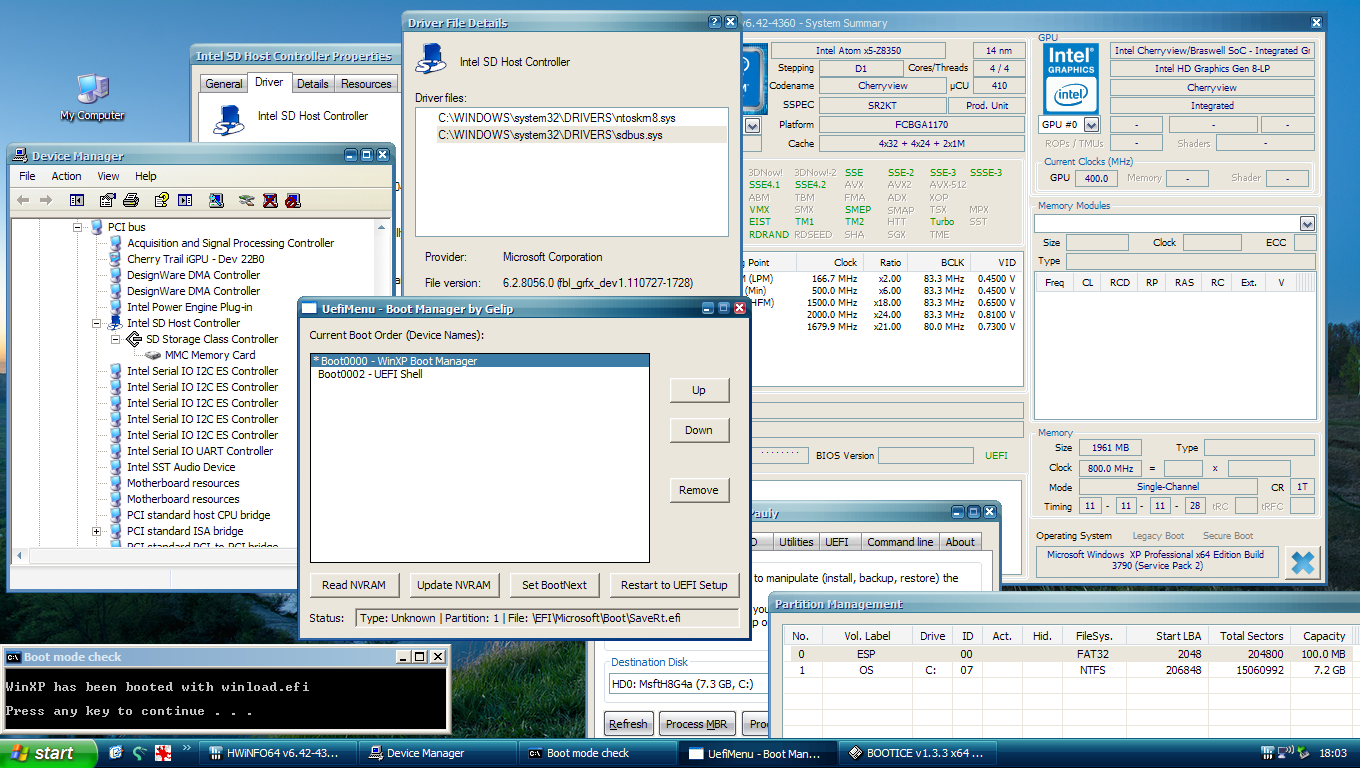Switch to the Command line tab in BOOTICE

[900, 542]
